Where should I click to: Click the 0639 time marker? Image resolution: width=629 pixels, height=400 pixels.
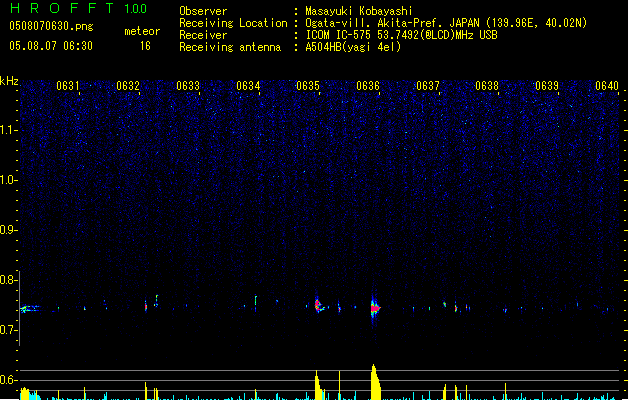[x=547, y=86]
